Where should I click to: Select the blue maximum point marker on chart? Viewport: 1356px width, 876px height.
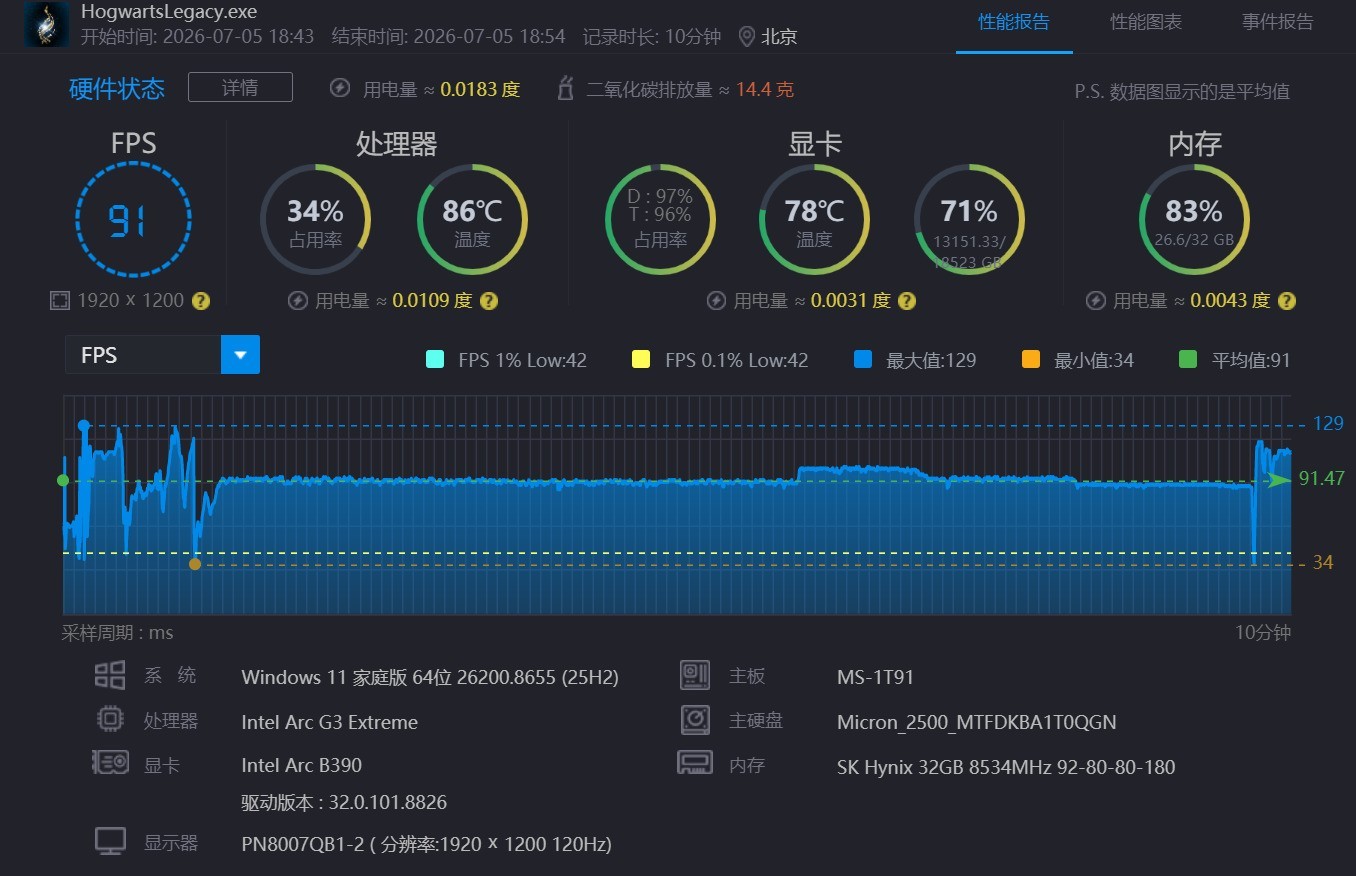click(x=84, y=425)
